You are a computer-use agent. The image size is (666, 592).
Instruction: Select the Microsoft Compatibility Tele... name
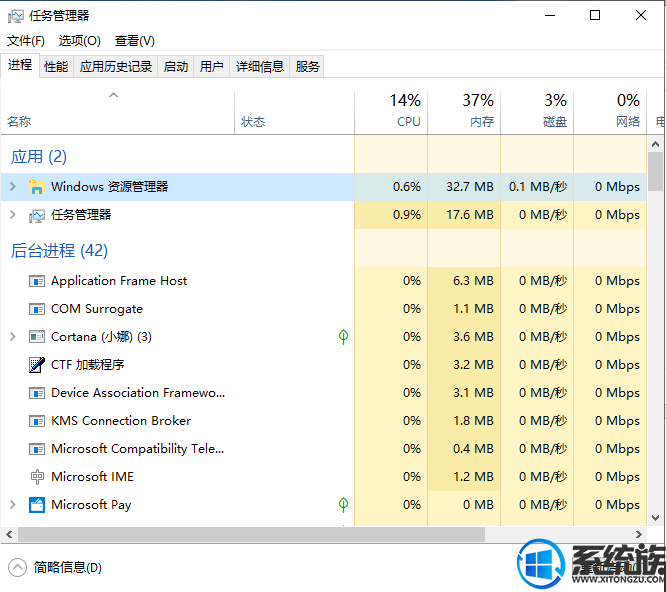tap(138, 449)
